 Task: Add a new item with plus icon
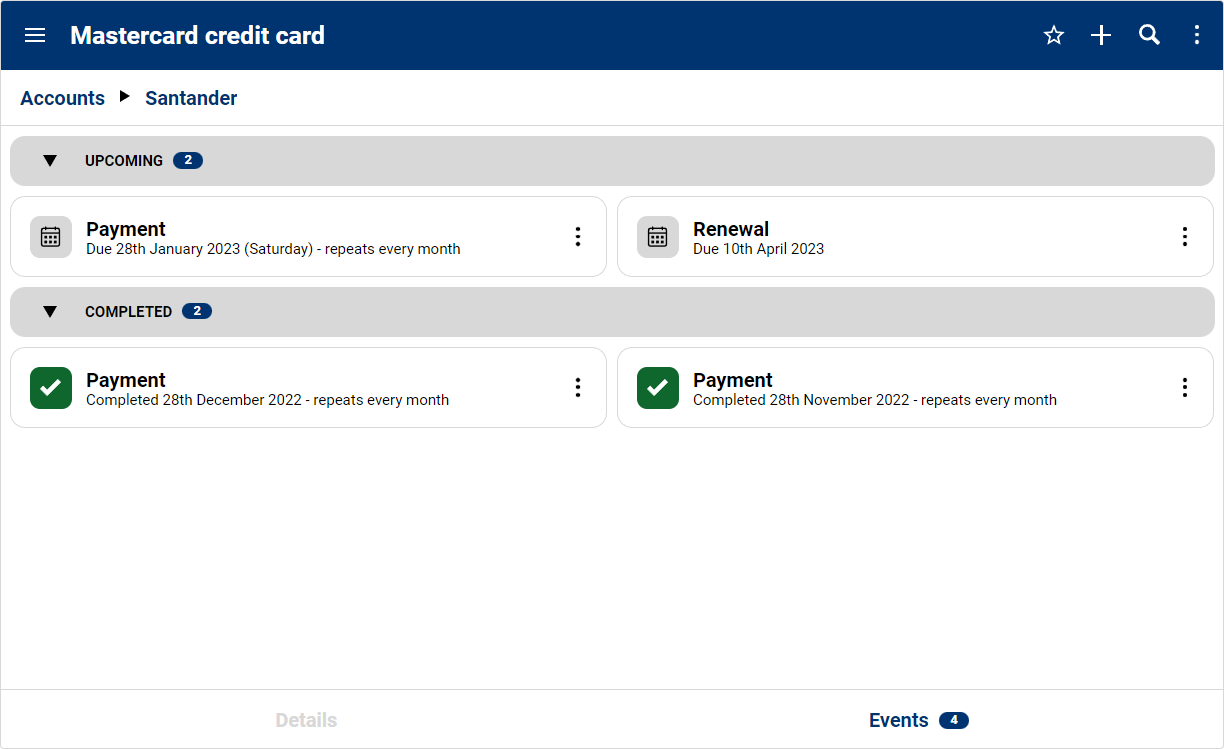[1101, 35]
